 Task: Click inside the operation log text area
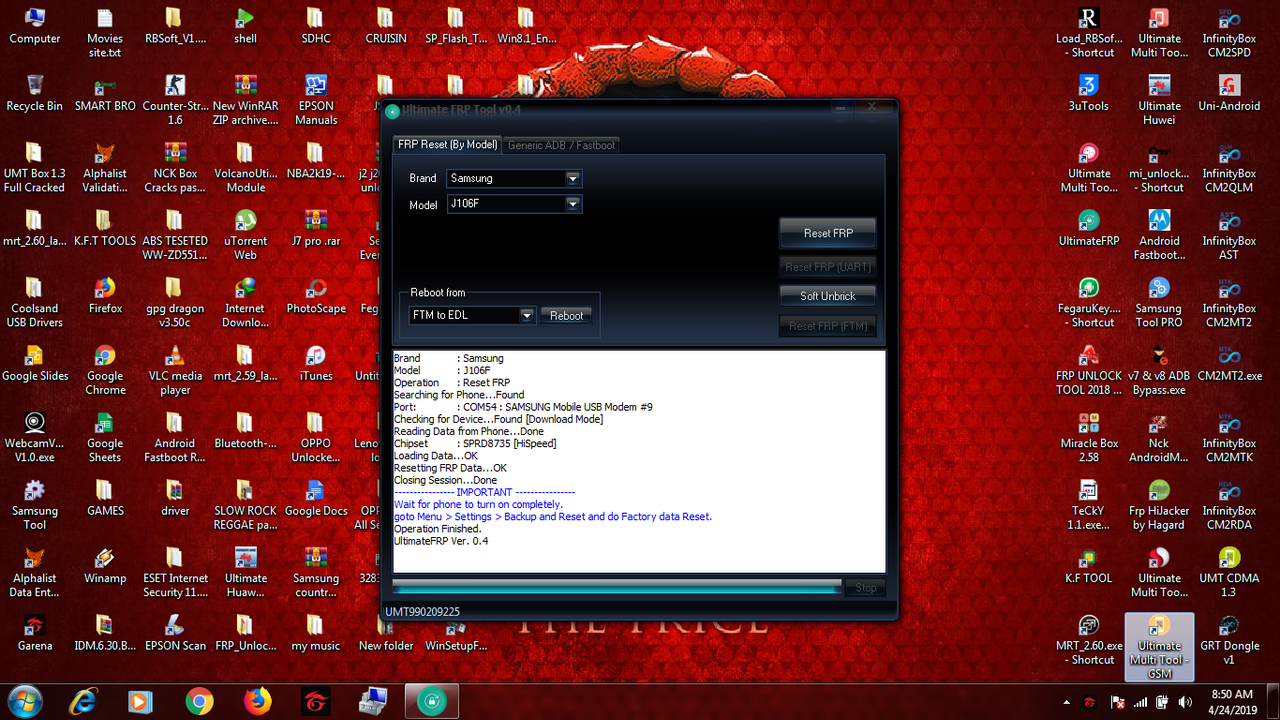[x=639, y=461]
